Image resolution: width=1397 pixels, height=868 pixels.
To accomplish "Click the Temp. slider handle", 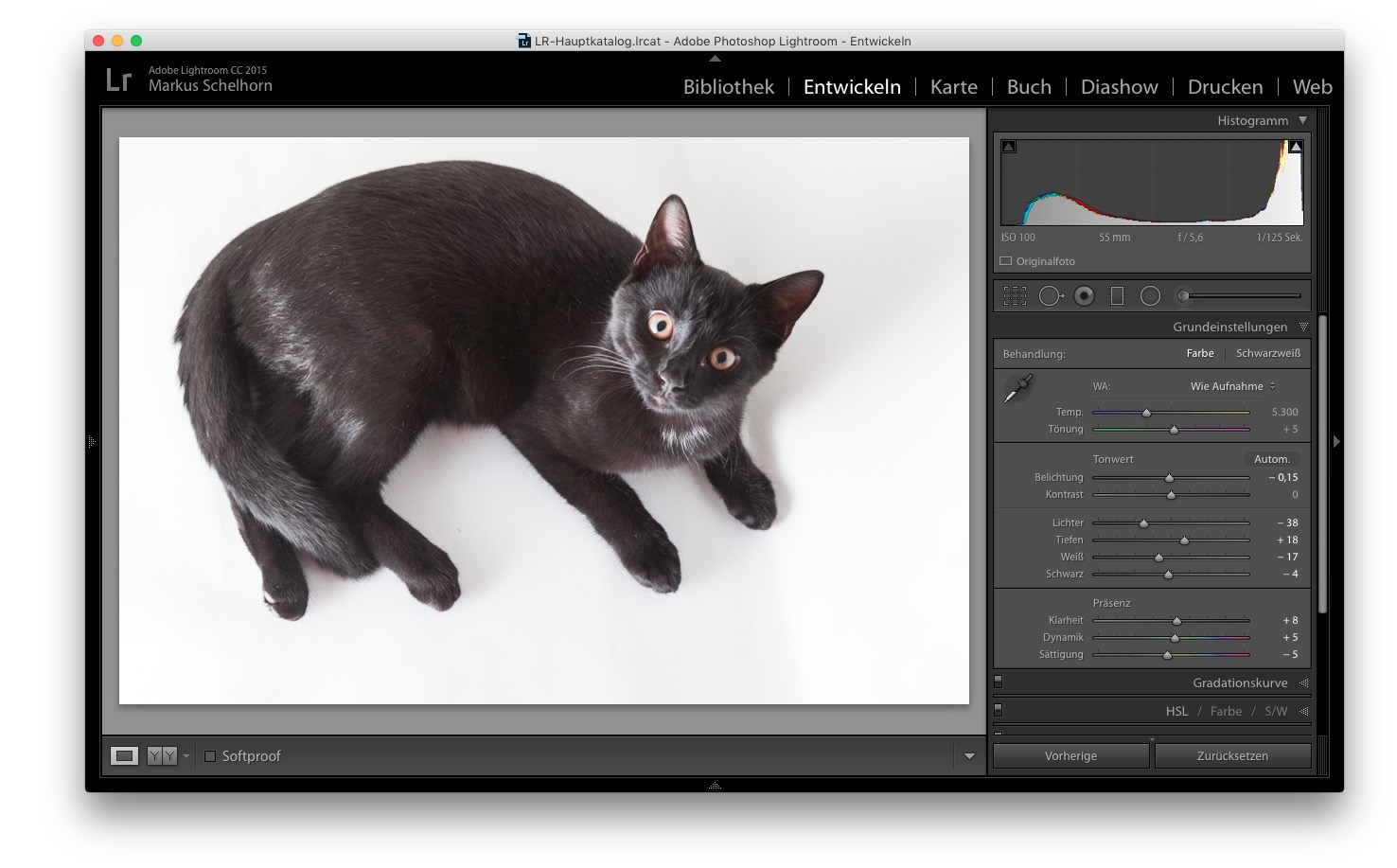I will (x=1146, y=413).
